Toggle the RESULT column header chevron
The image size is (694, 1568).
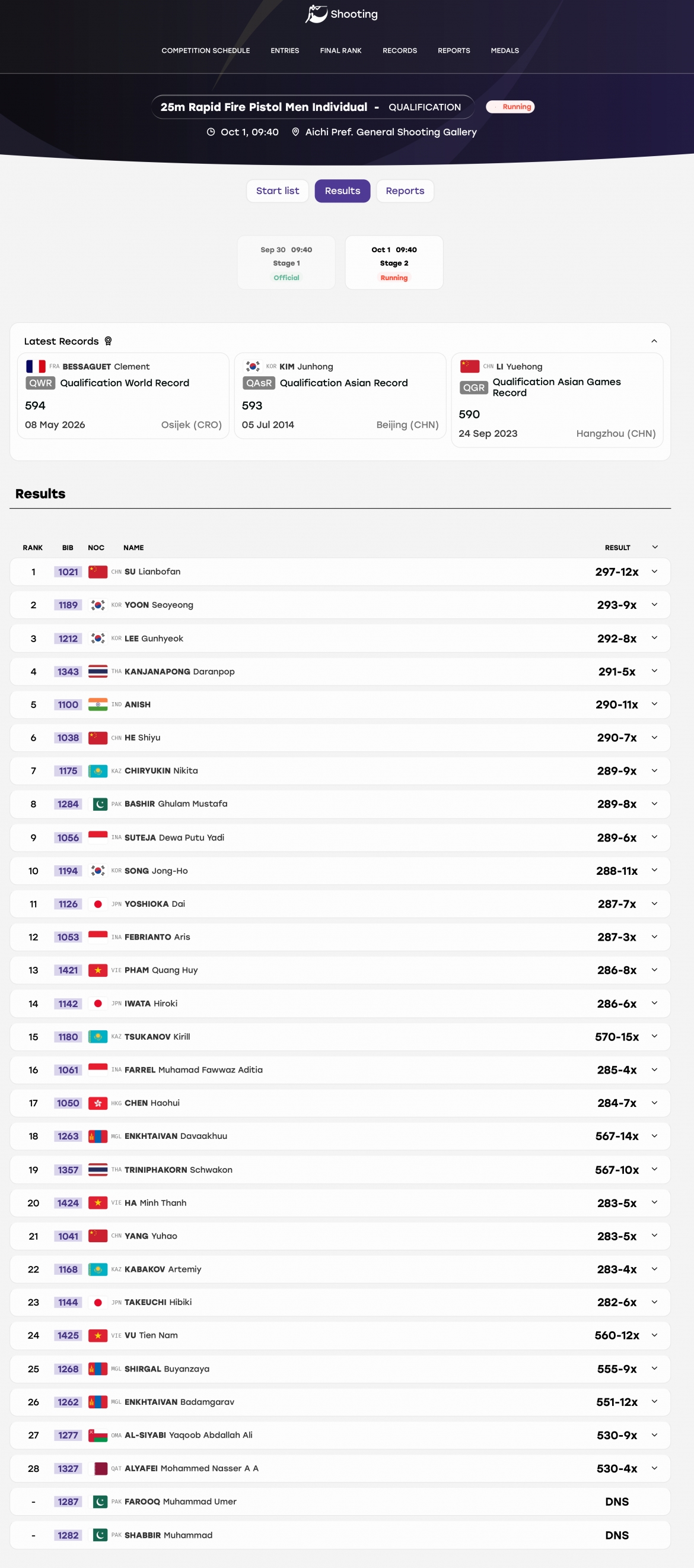coord(655,547)
